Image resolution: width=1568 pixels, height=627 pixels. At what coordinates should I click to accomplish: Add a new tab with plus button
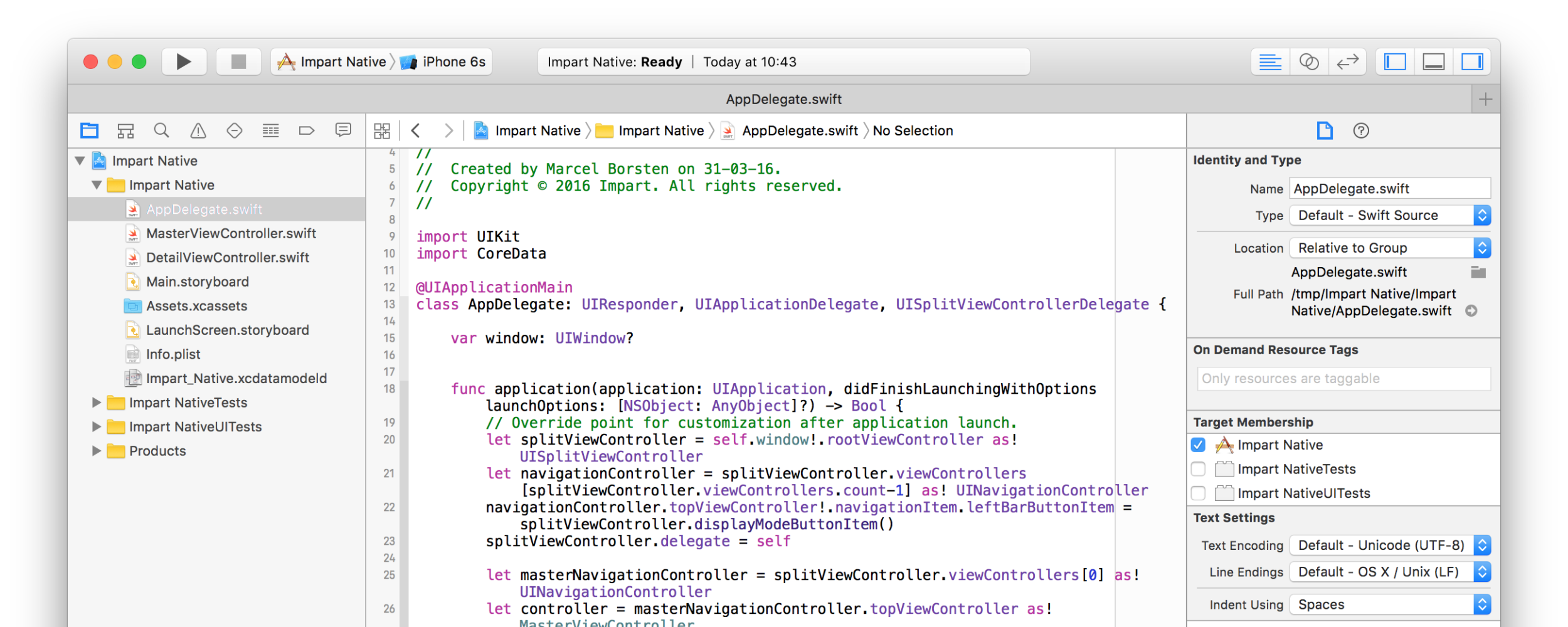click(1485, 99)
